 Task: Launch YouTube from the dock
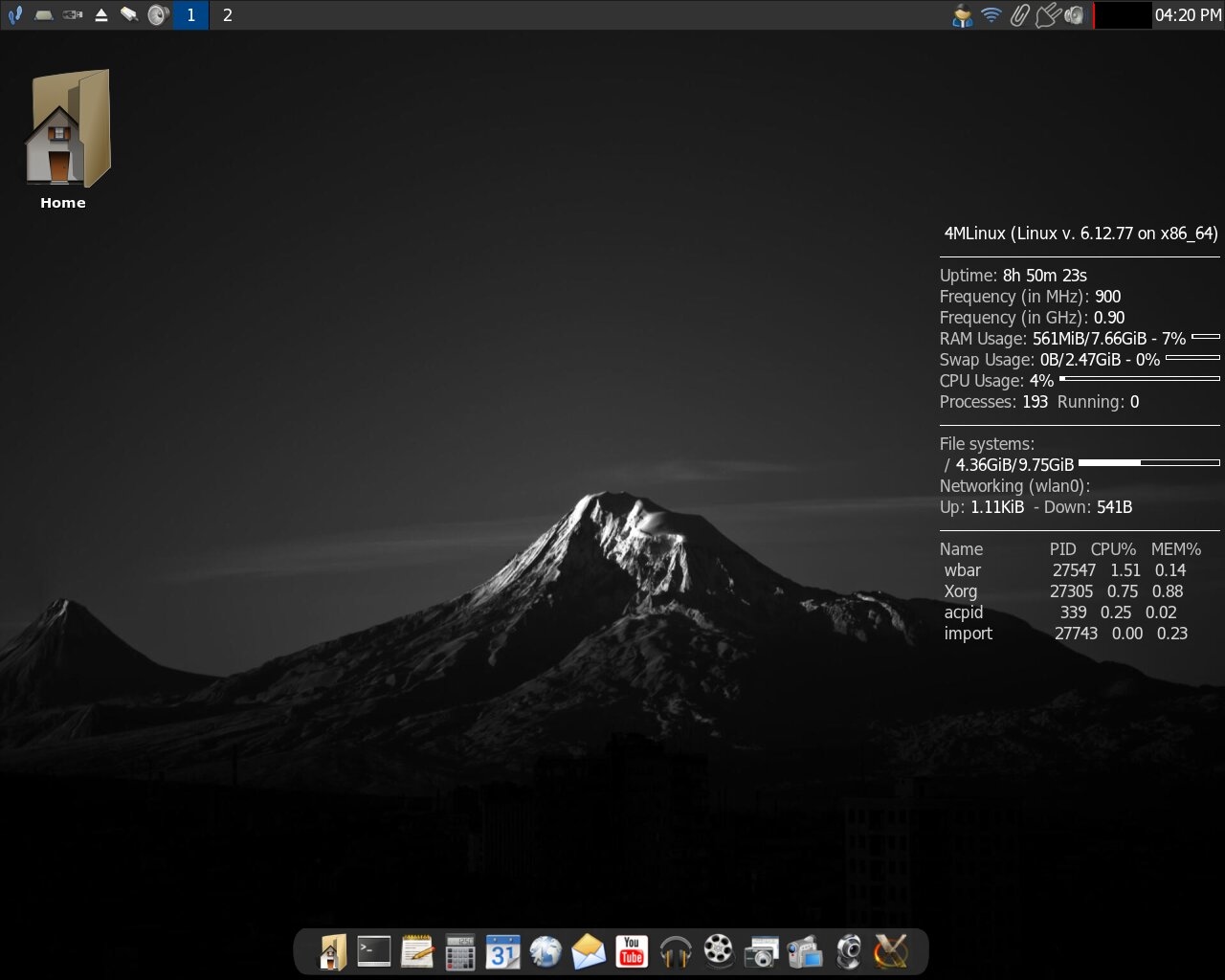point(631,951)
